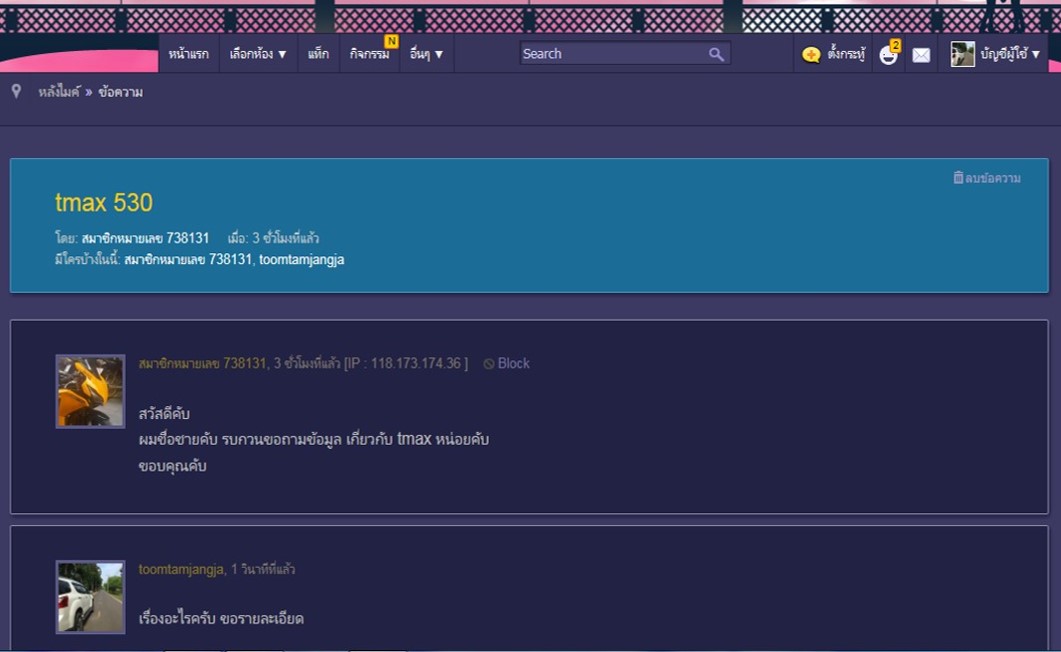The image size is (1061, 652).
Task: Open the envelope messages icon
Action: 921,55
